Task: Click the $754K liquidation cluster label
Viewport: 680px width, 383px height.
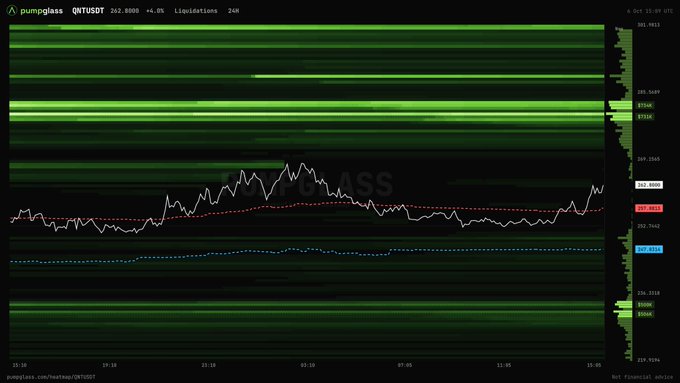Action: pyautogui.click(x=645, y=105)
